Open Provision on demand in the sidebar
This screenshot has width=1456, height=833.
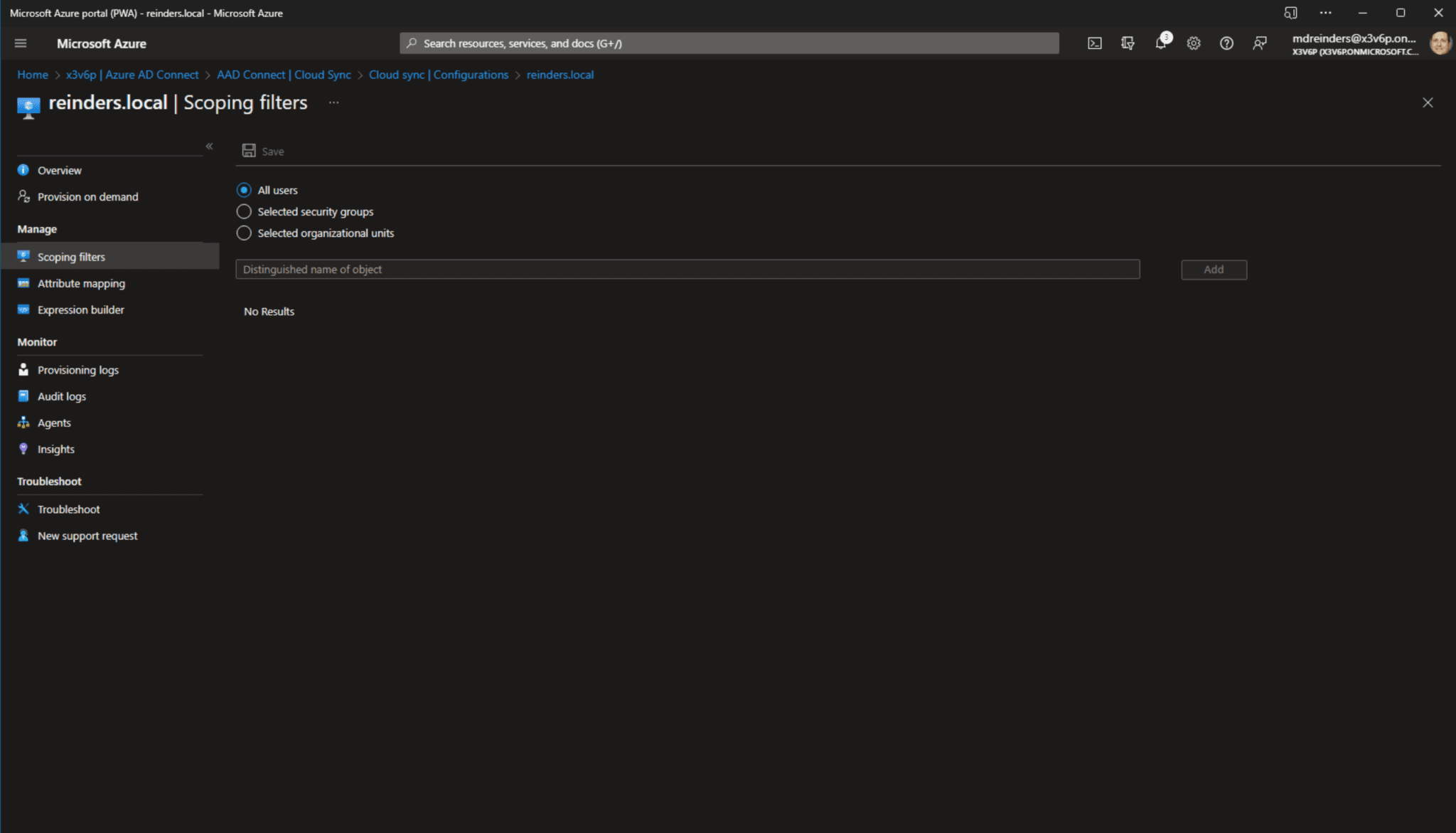pyautogui.click(x=88, y=196)
